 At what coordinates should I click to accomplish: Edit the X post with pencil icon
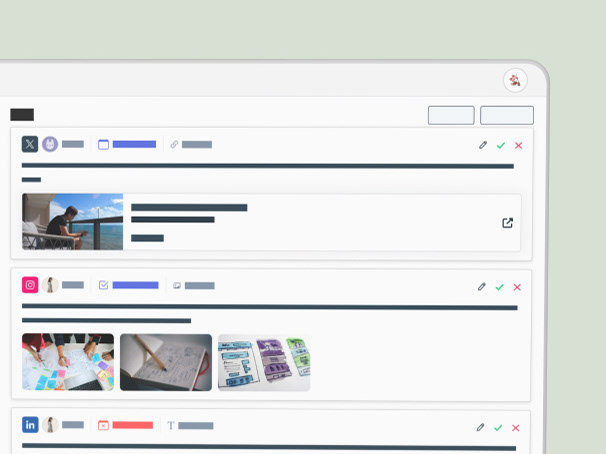pyautogui.click(x=483, y=145)
